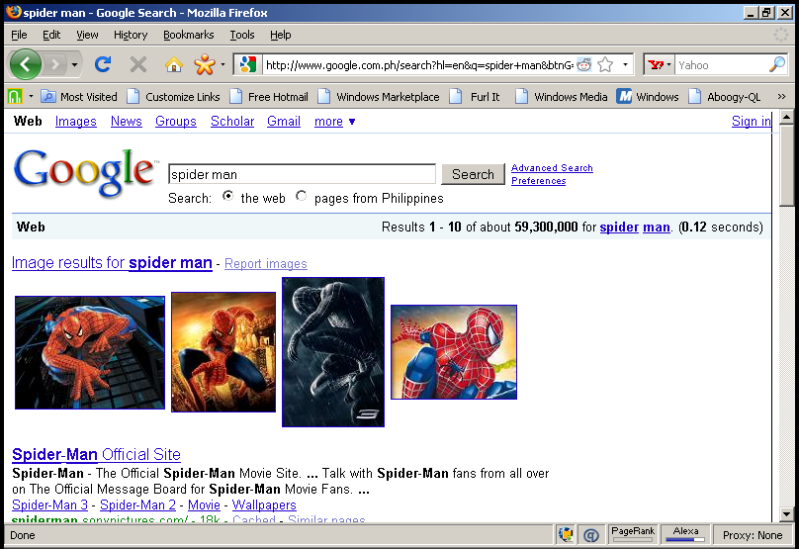This screenshot has height=549, width=799.
Task: Click the Google Search button
Action: click(473, 174)
